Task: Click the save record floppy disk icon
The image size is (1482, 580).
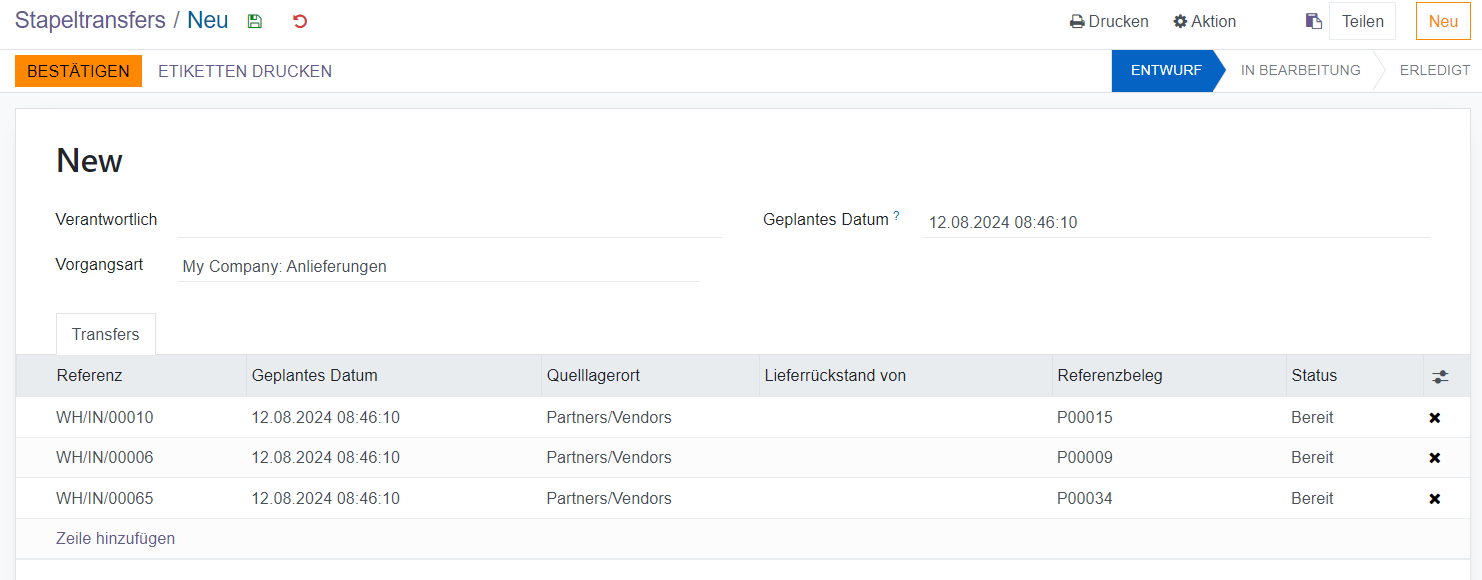Action: (x=255, y=21)
